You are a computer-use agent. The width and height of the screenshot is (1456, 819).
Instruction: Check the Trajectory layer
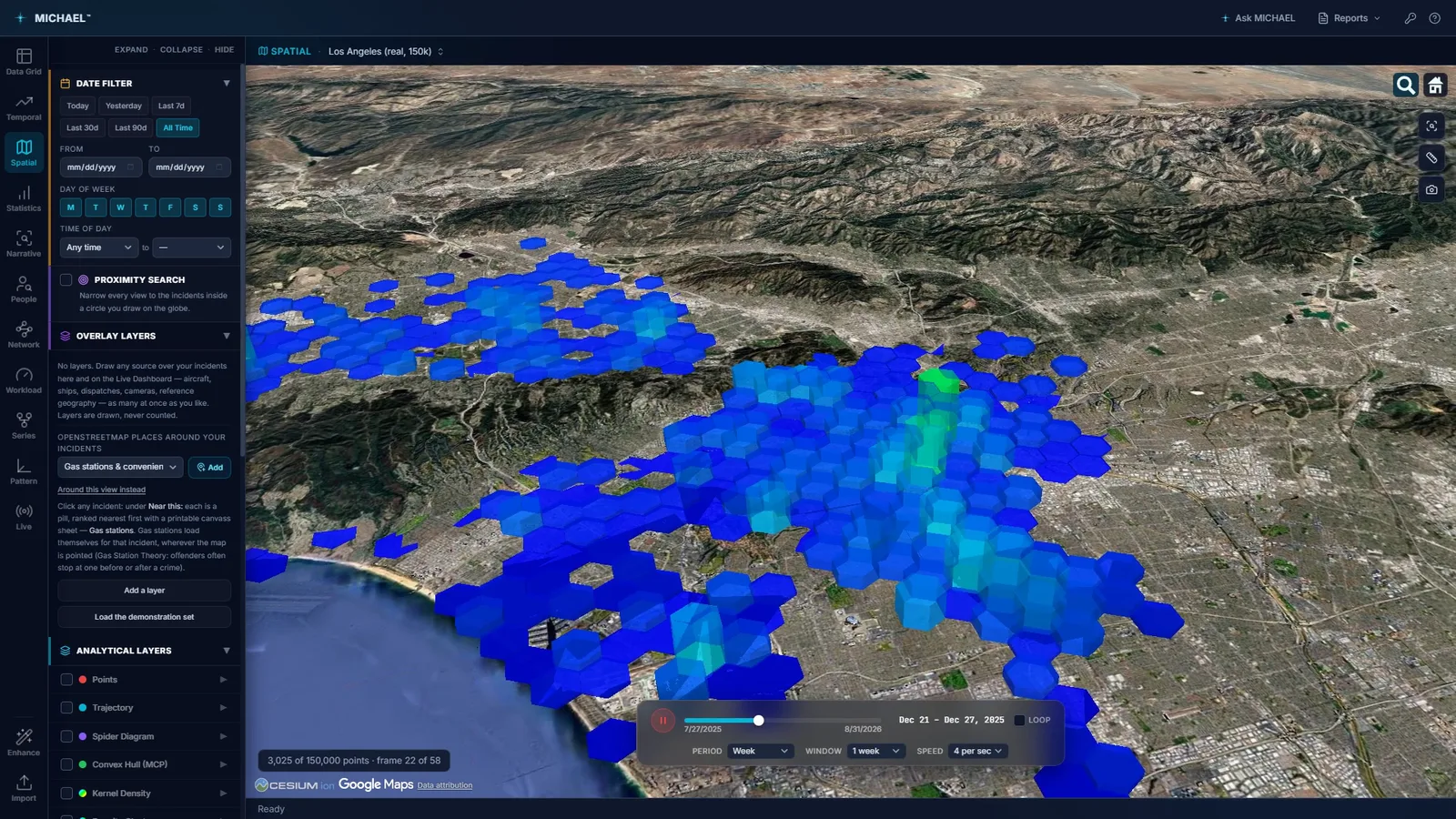click(66, 708)
